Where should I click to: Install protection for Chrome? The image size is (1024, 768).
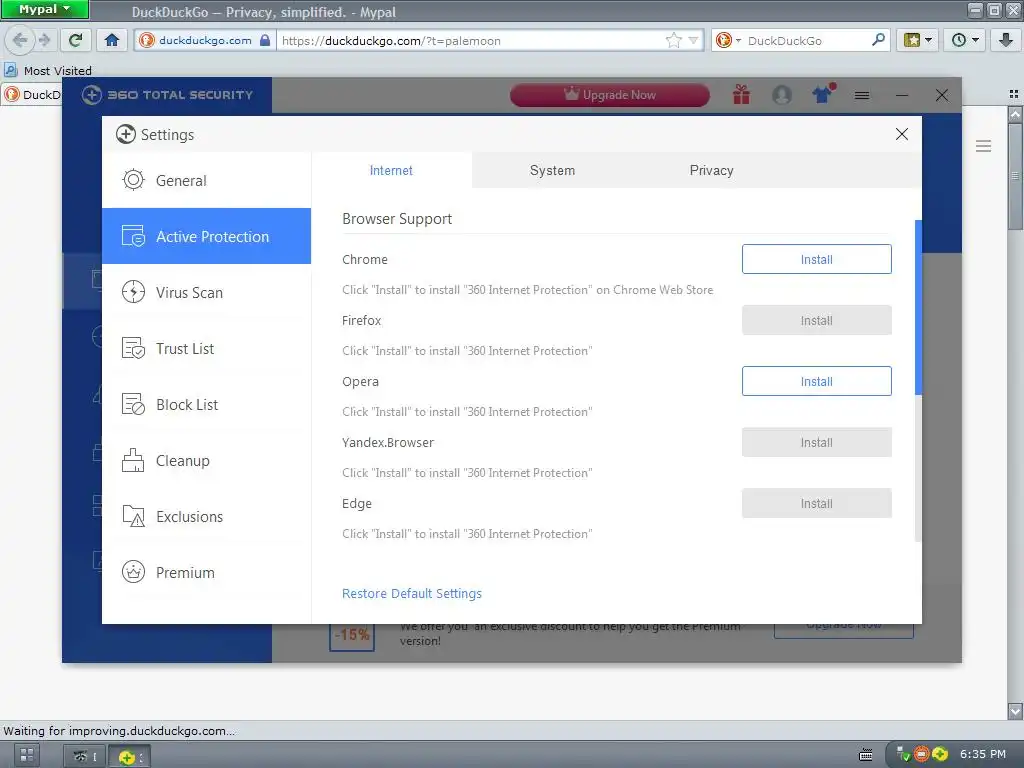tap(816, 259)
